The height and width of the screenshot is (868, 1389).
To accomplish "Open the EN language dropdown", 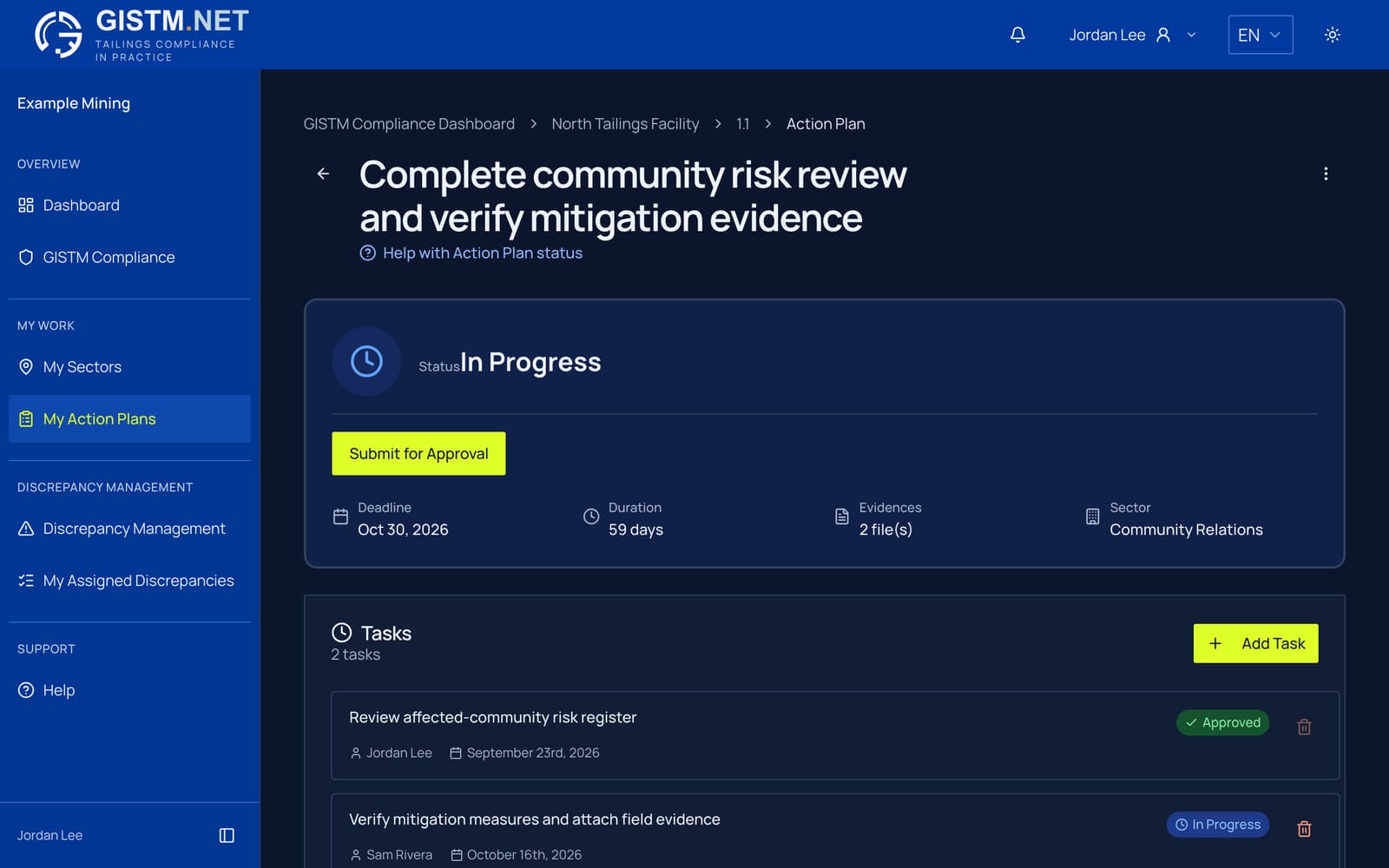I will point(1260,35).
